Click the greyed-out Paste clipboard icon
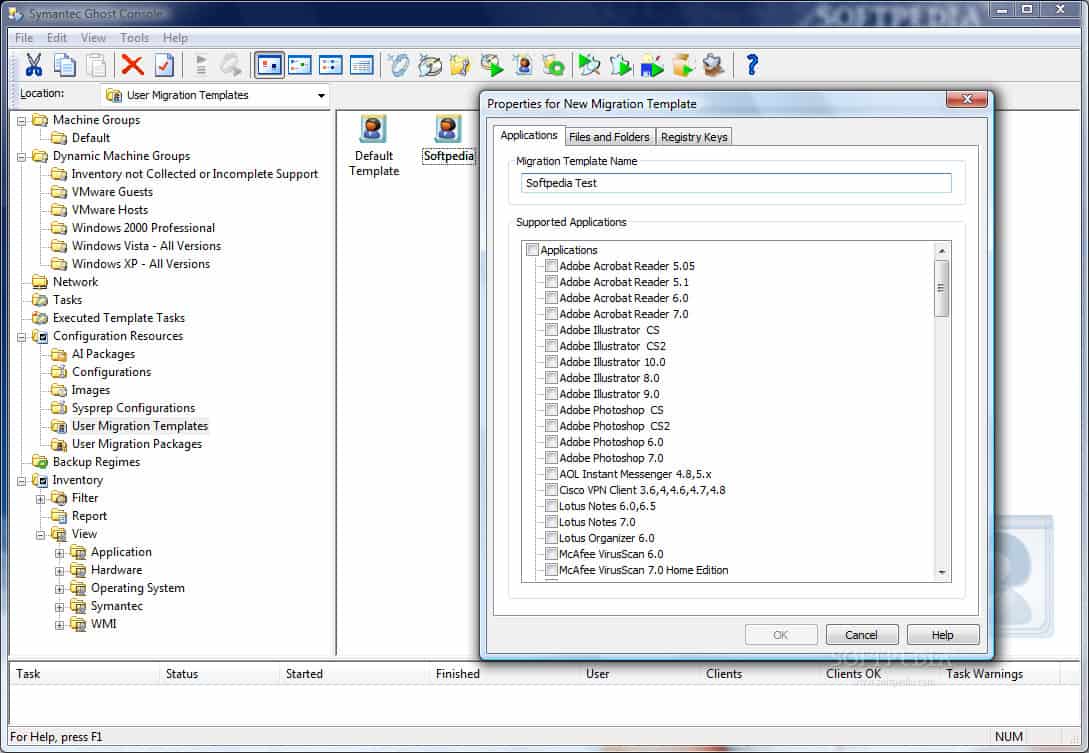Screen dimensions: 1089x753 [97, 65]
